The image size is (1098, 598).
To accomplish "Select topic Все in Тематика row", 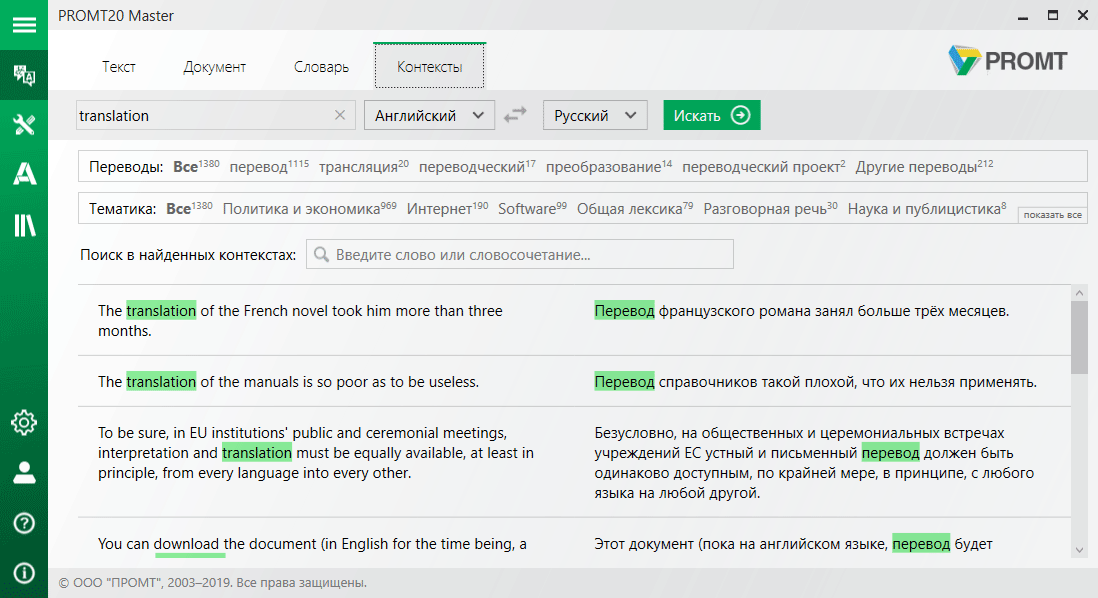I will 189,209.
